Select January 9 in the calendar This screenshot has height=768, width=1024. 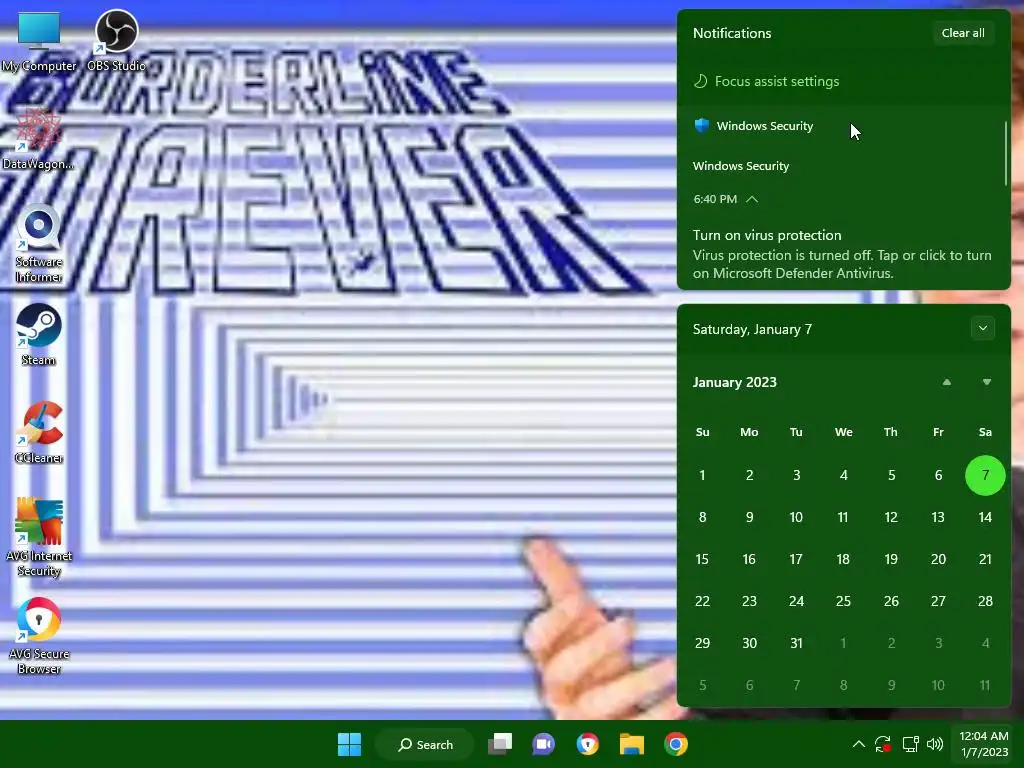(749, 517)
